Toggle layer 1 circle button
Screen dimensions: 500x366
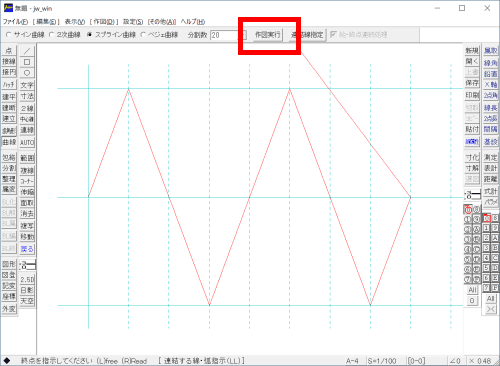[468, 220]
